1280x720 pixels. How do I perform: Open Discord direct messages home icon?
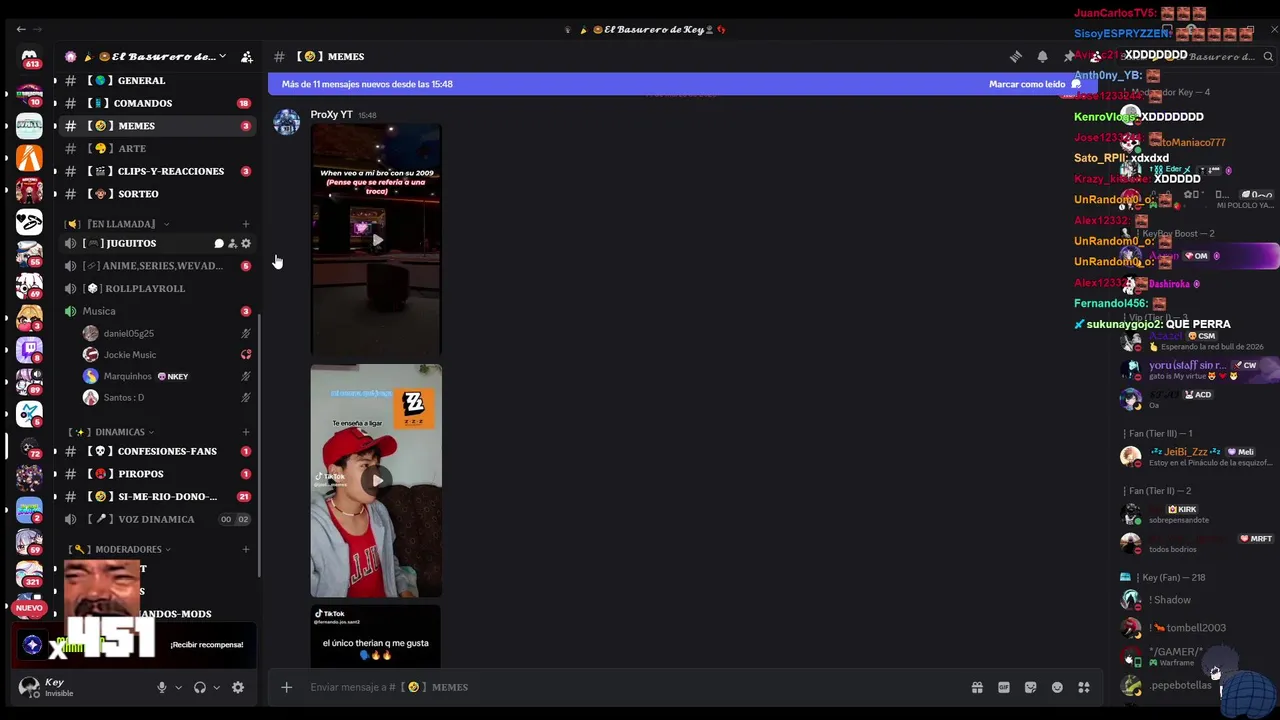click(x=29, y=58)
